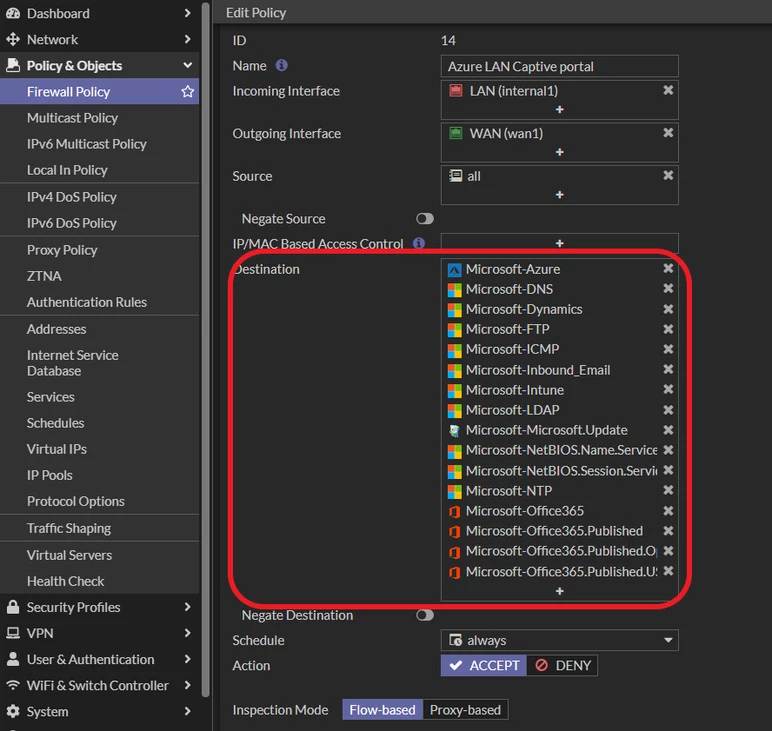Click the Dashboard gauge icon
Screen dimensions: 772x731
point(13,13)
